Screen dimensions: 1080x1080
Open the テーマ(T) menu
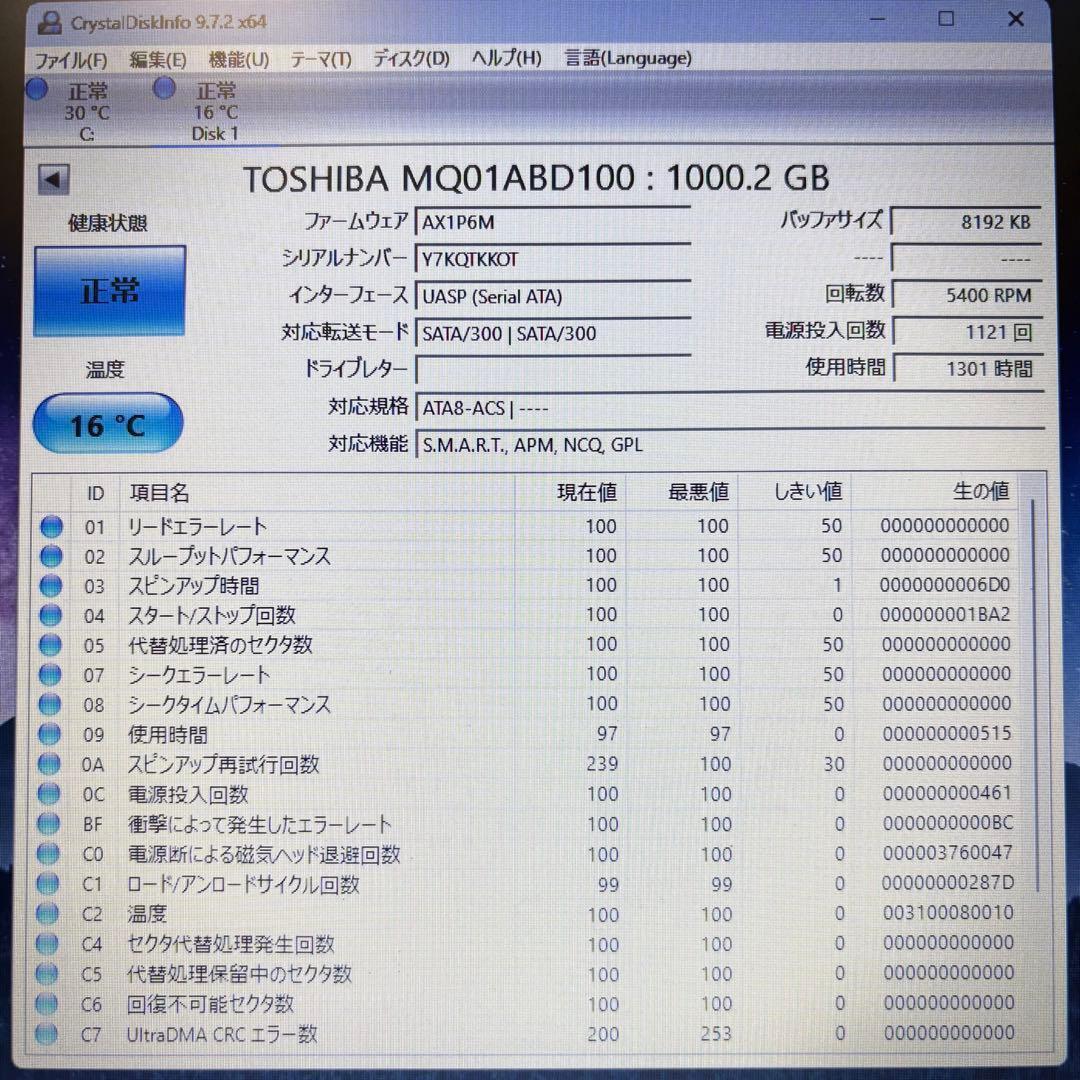pos(320,58)
